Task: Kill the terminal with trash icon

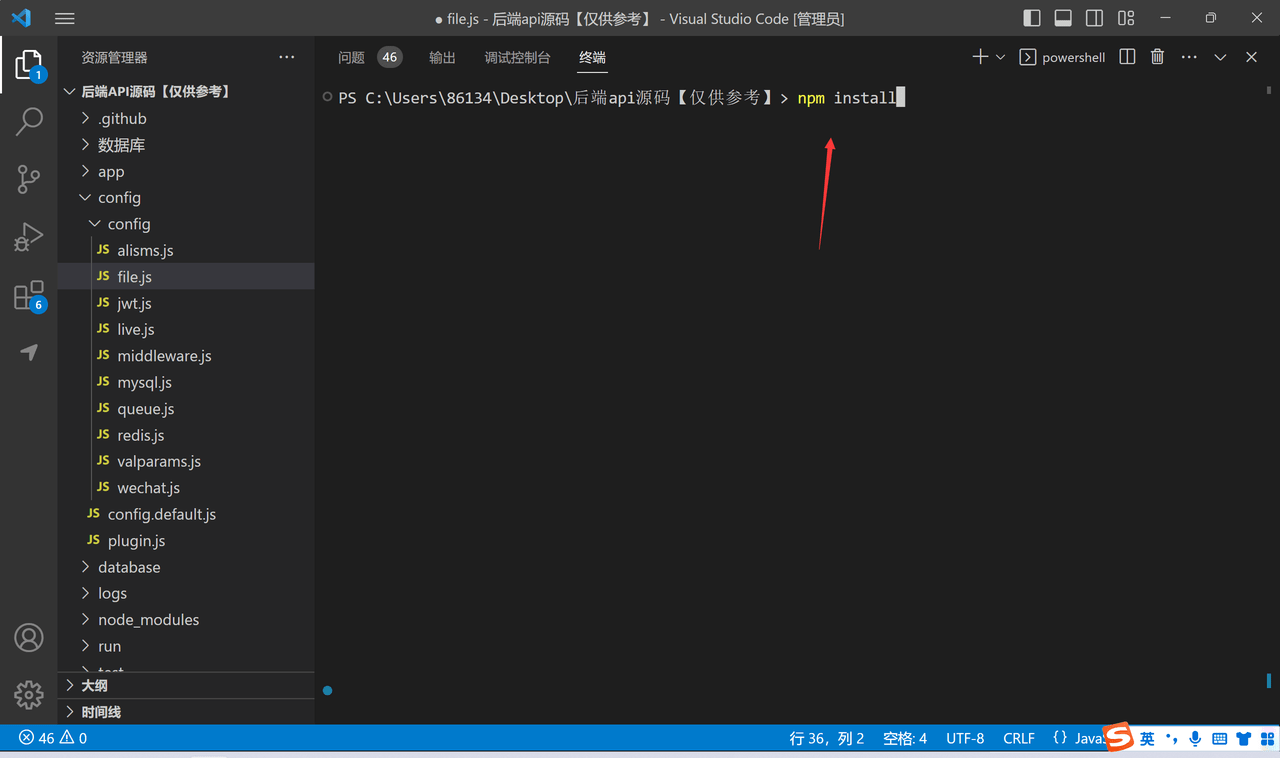Action: click(x=1157, y=57)
